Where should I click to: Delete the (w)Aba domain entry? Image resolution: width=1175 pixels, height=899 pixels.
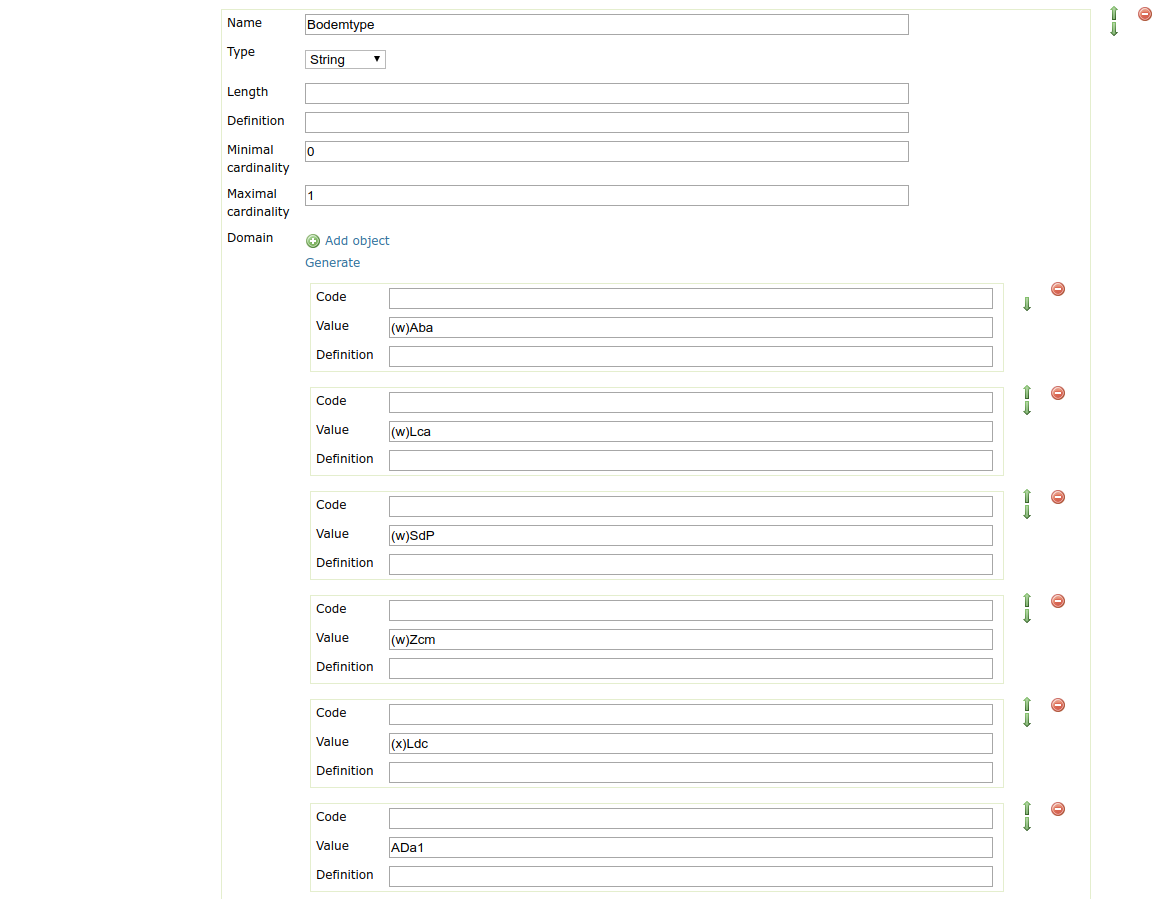pos(1058,289)
